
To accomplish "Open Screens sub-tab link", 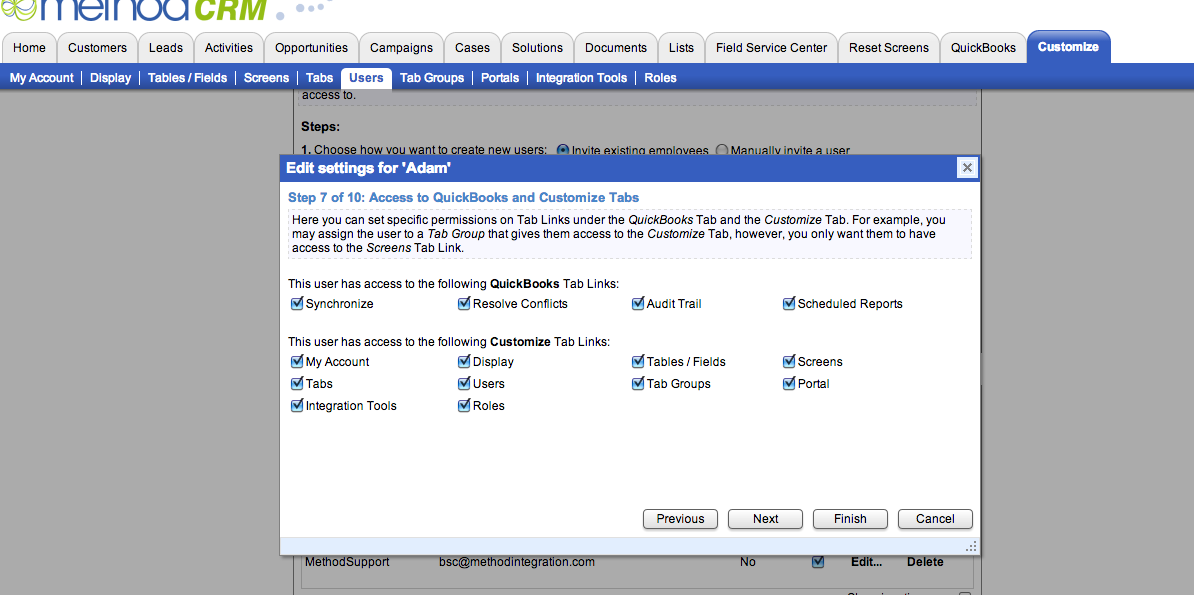I will (x=267, y=78).
